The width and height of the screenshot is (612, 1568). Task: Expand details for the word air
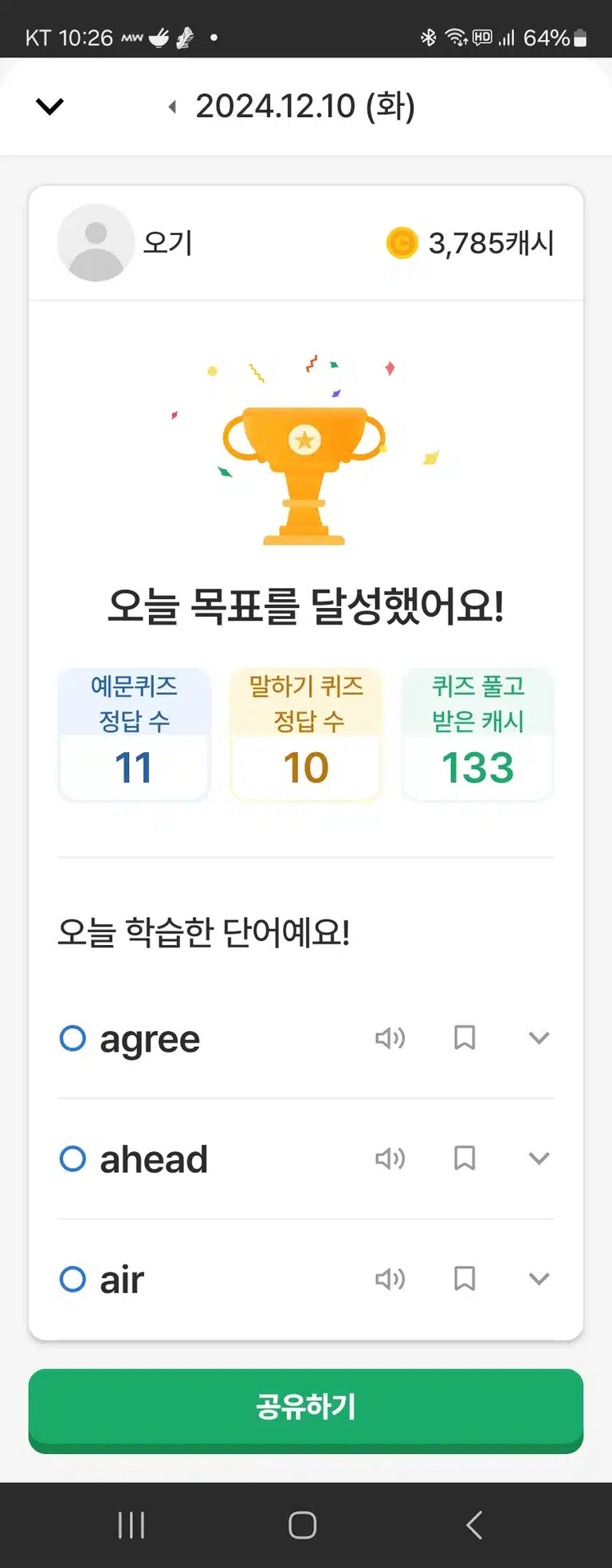[539, 1279]
